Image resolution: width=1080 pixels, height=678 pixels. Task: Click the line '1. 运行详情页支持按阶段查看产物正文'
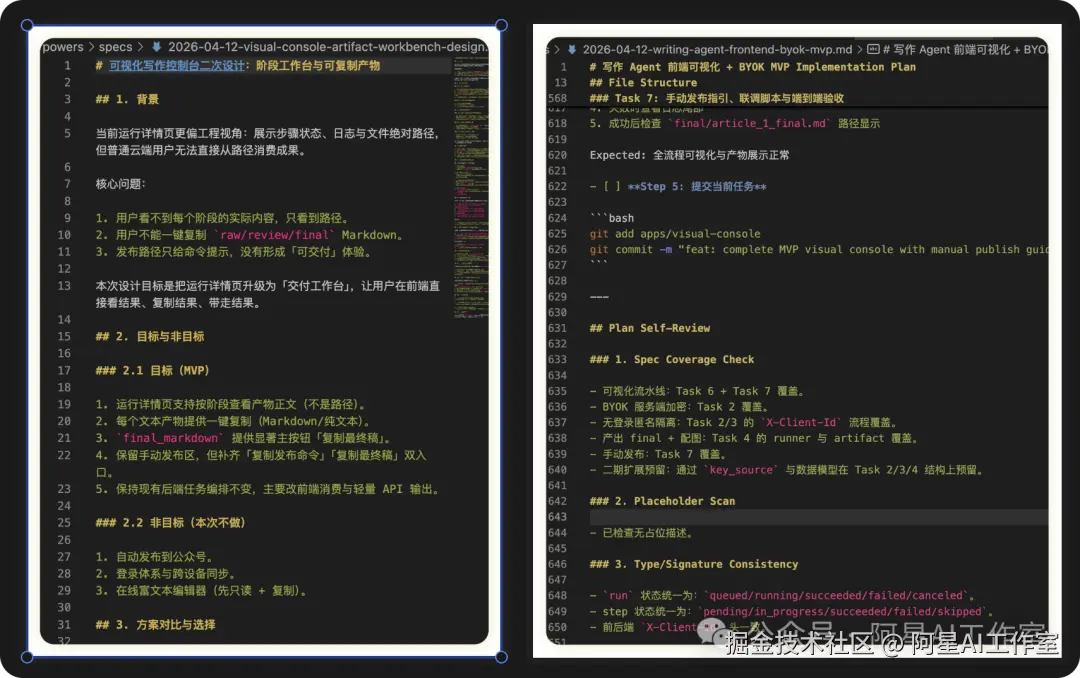pyautogui.click(x=233, y=404)
